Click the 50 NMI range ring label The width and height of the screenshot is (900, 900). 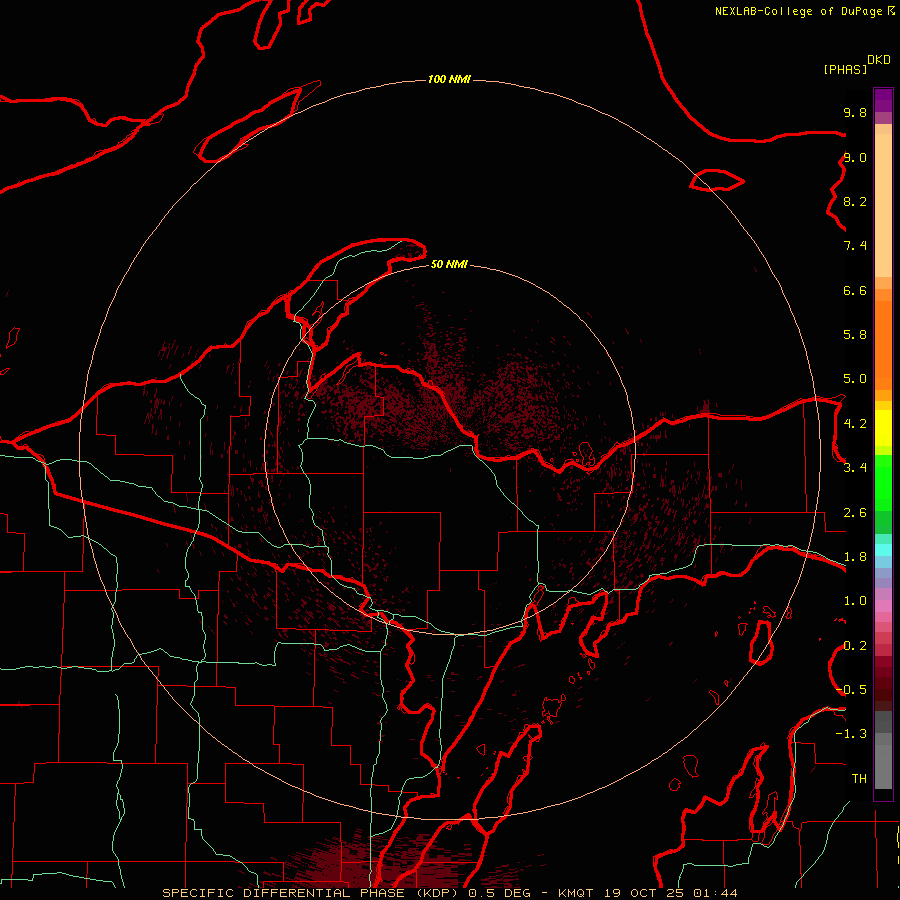pyautogui.click(x=449, y=264)
